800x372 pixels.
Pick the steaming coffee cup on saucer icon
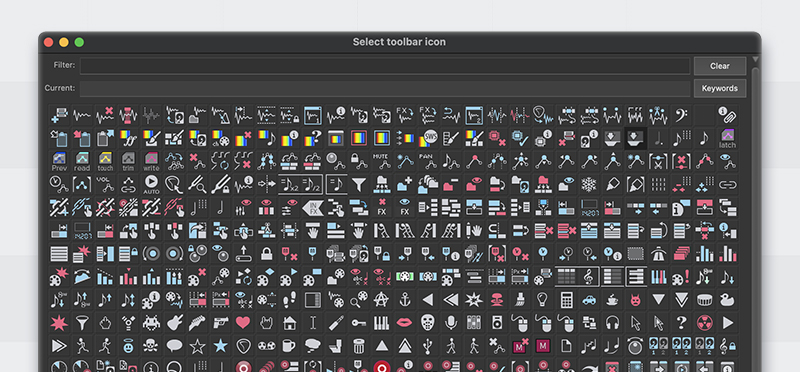612,300
